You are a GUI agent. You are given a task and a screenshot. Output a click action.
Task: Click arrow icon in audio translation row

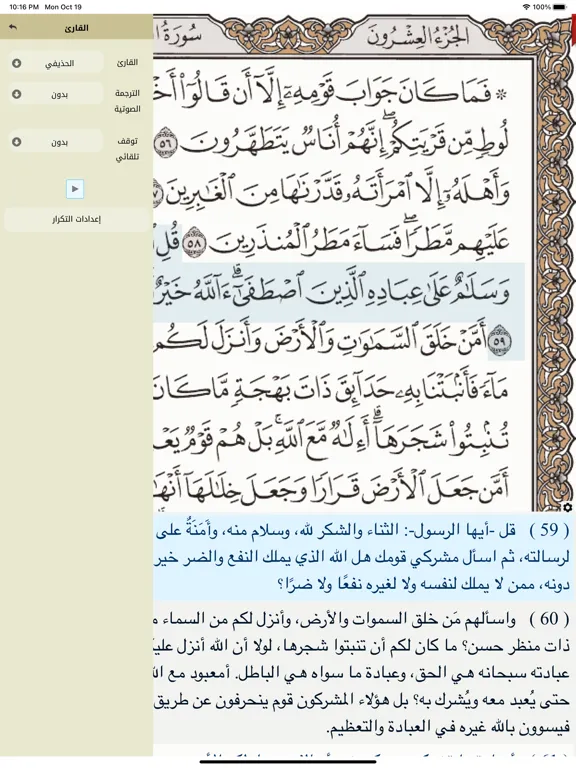(x=16, y=94)
